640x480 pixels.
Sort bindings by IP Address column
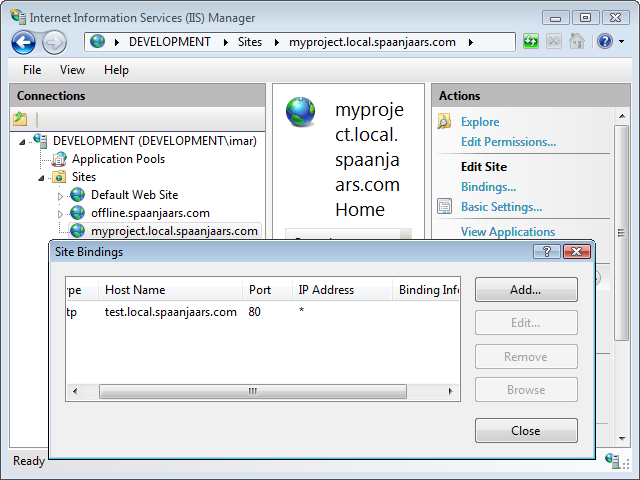tap(342, 290)
